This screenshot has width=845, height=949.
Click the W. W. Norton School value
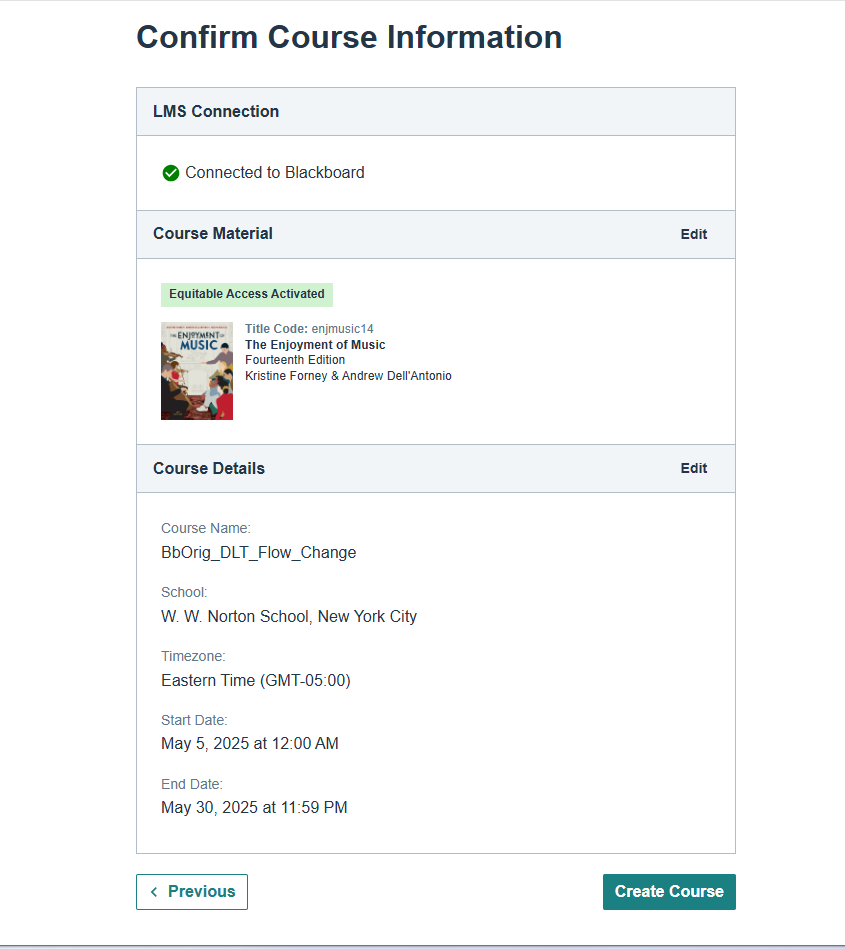[289, 616]
